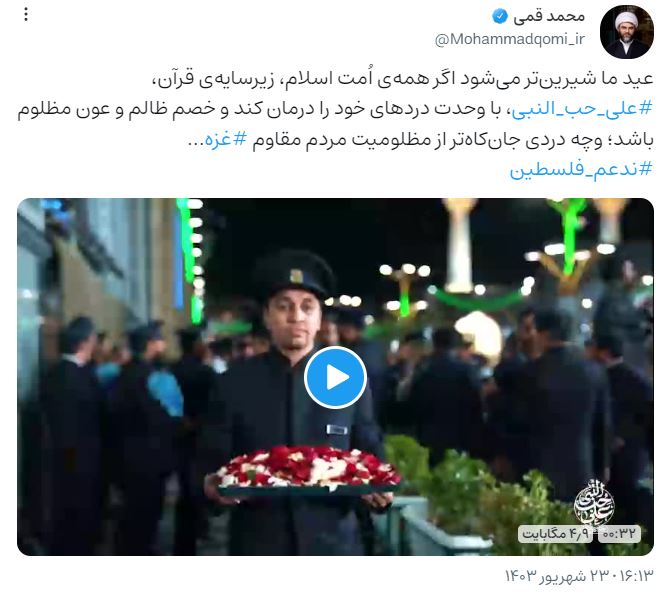Play the video with the blue play button

[335, 377]
